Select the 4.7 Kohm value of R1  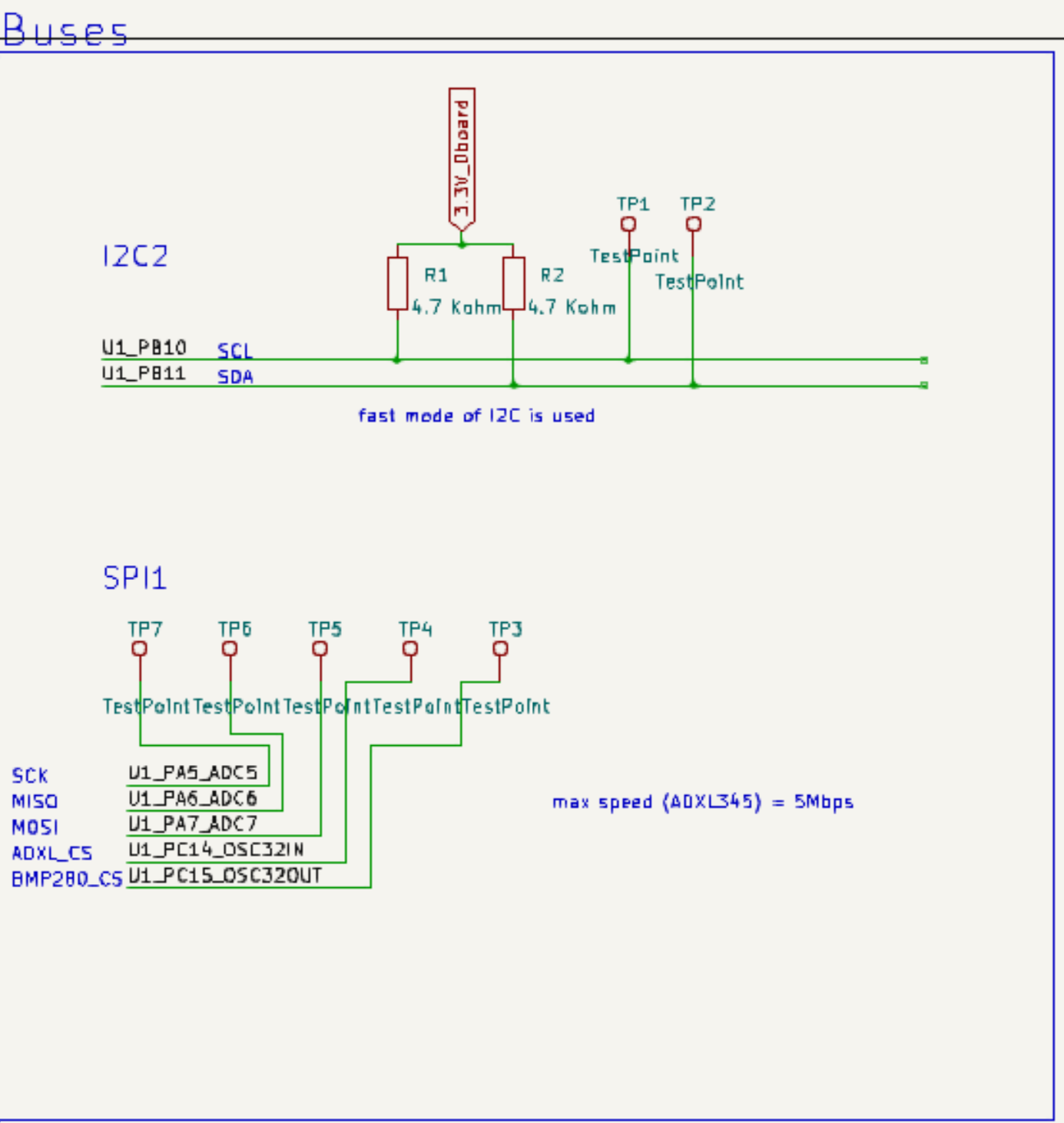click(x=456, y=307)
